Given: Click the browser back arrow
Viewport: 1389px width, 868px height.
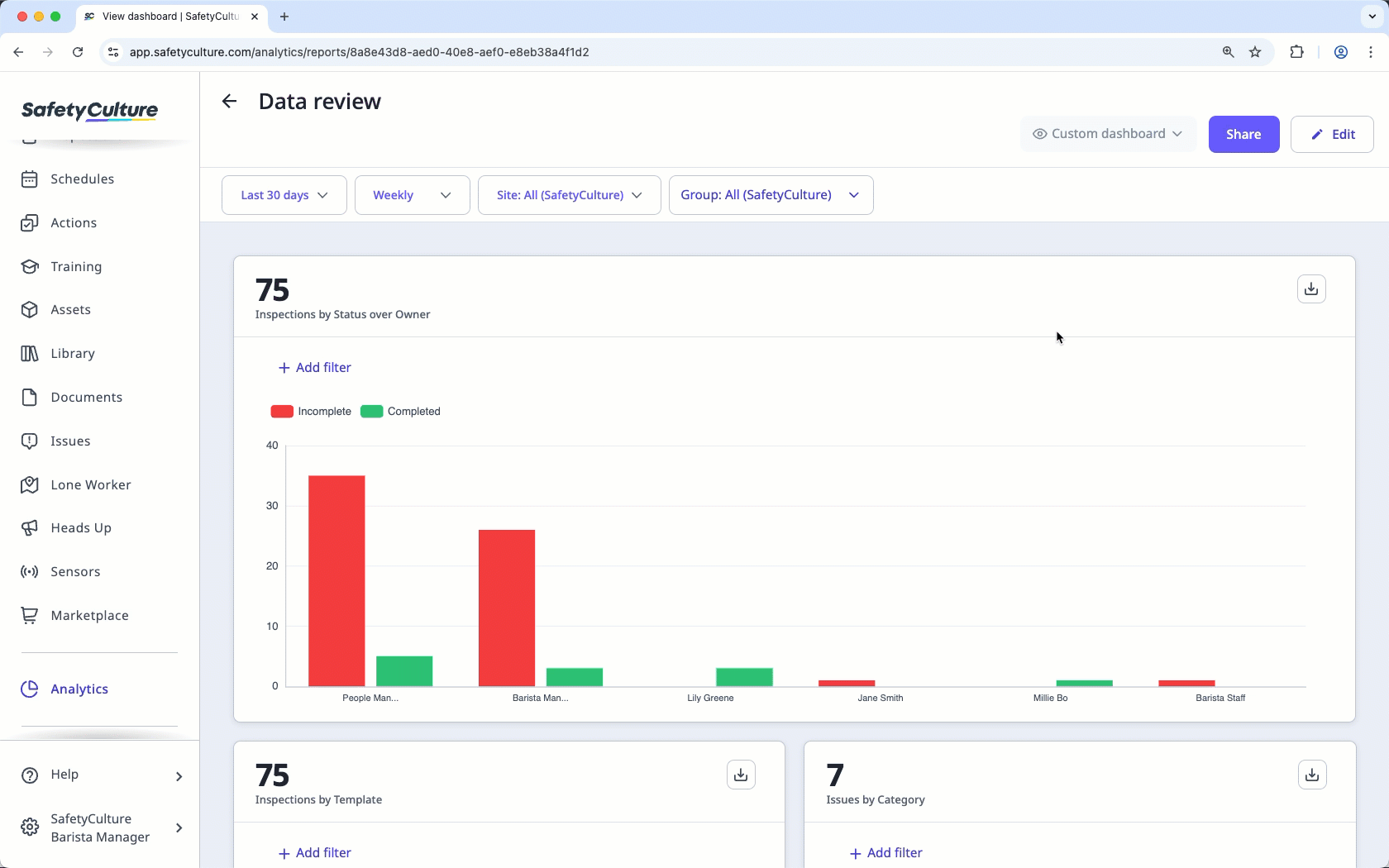Looking at the screenshot, I should tap(18, 52).
